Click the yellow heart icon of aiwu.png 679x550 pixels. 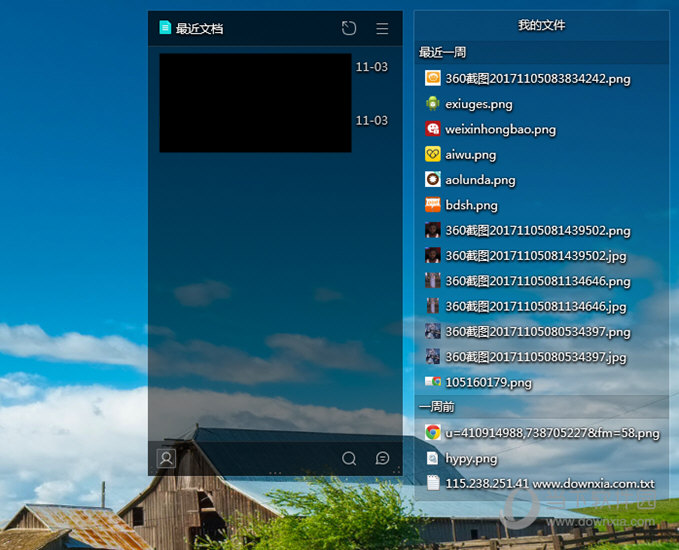click(433, 154)
